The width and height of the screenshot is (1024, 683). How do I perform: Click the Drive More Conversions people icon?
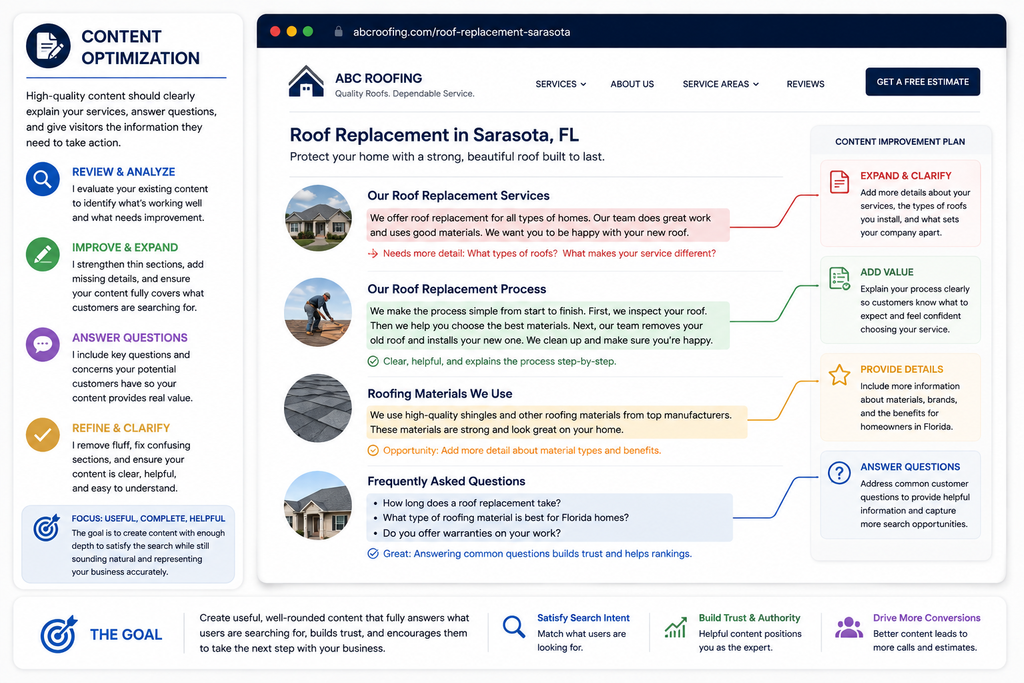(849, 627)
